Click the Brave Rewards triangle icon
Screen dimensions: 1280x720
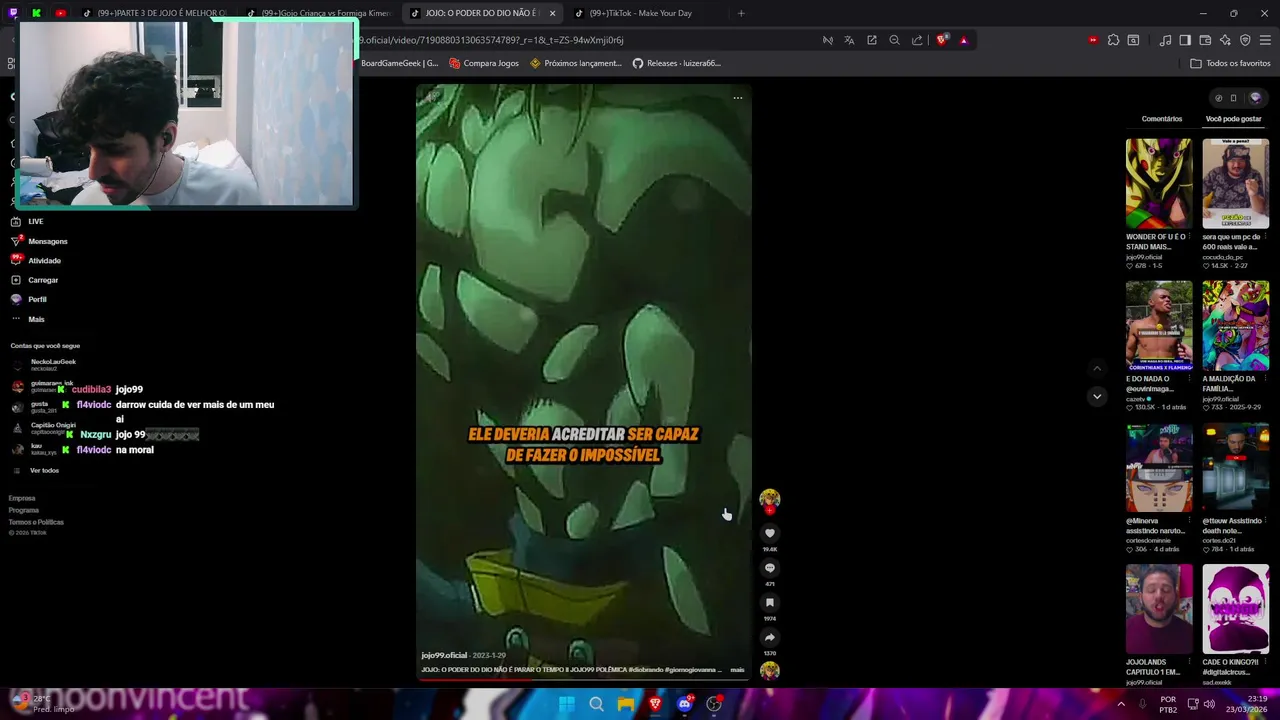(x=963, y=40)
